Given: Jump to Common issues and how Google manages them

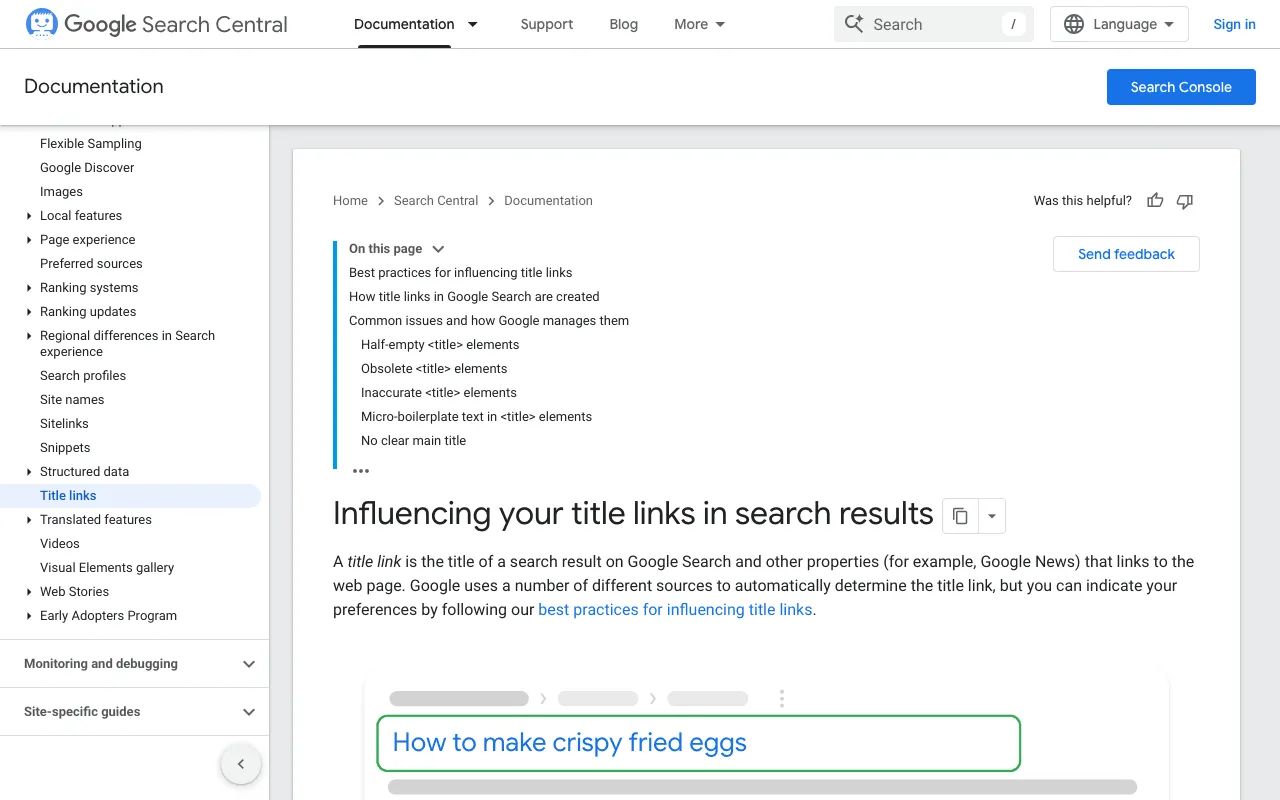Looking at the screenshot, I should [x=489, y=321].
